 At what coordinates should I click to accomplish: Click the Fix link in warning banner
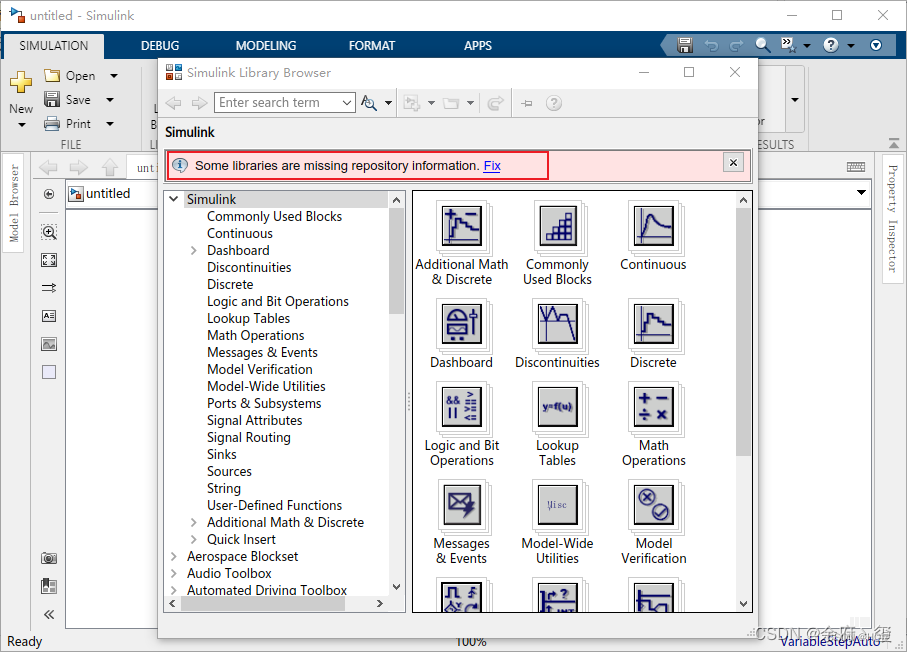click(x=492, y=166)
